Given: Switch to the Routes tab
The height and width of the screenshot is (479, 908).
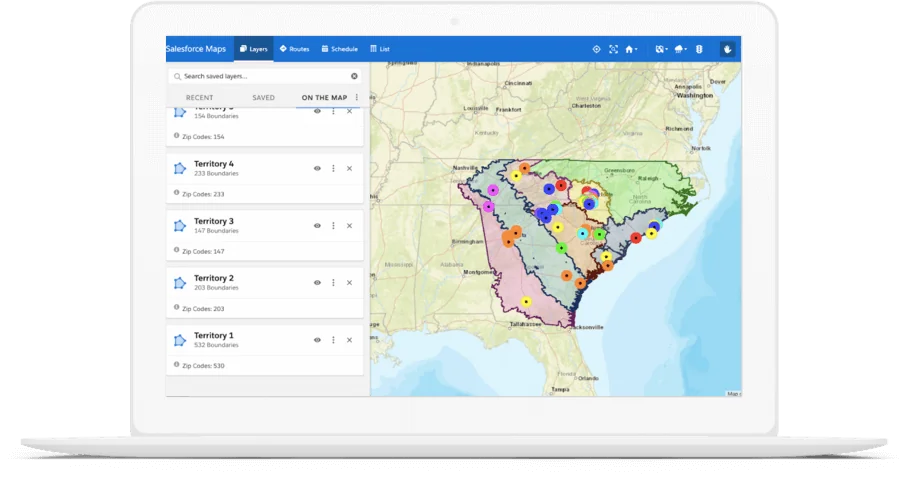Looking at the screenshot, I should [x=294, y=49].
